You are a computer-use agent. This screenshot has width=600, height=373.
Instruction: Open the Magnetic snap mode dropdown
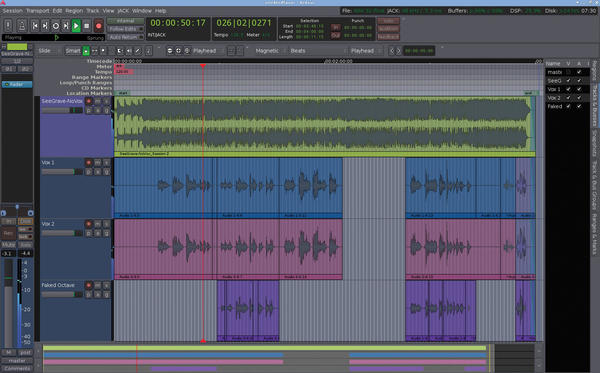tap(269, 50)
